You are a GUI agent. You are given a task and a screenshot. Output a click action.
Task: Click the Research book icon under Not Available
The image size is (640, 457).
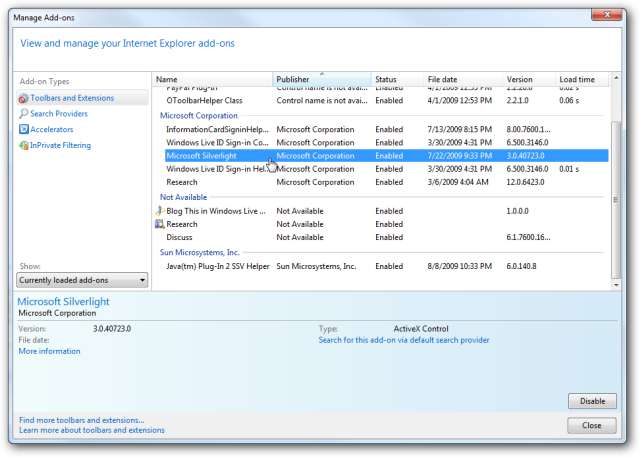coord(160,224)
